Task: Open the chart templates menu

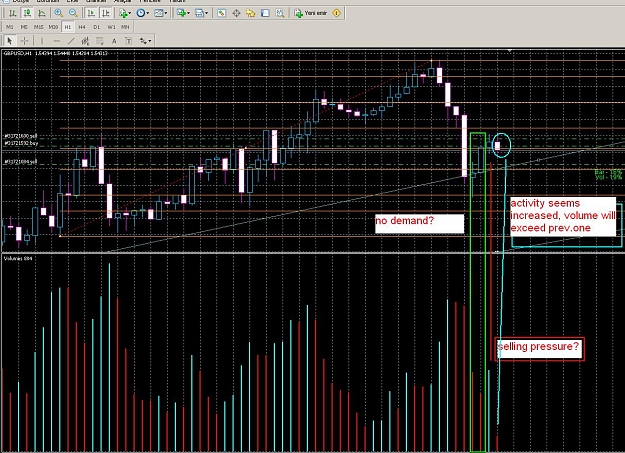Action: pyautogui.click(x=158, y=13)
